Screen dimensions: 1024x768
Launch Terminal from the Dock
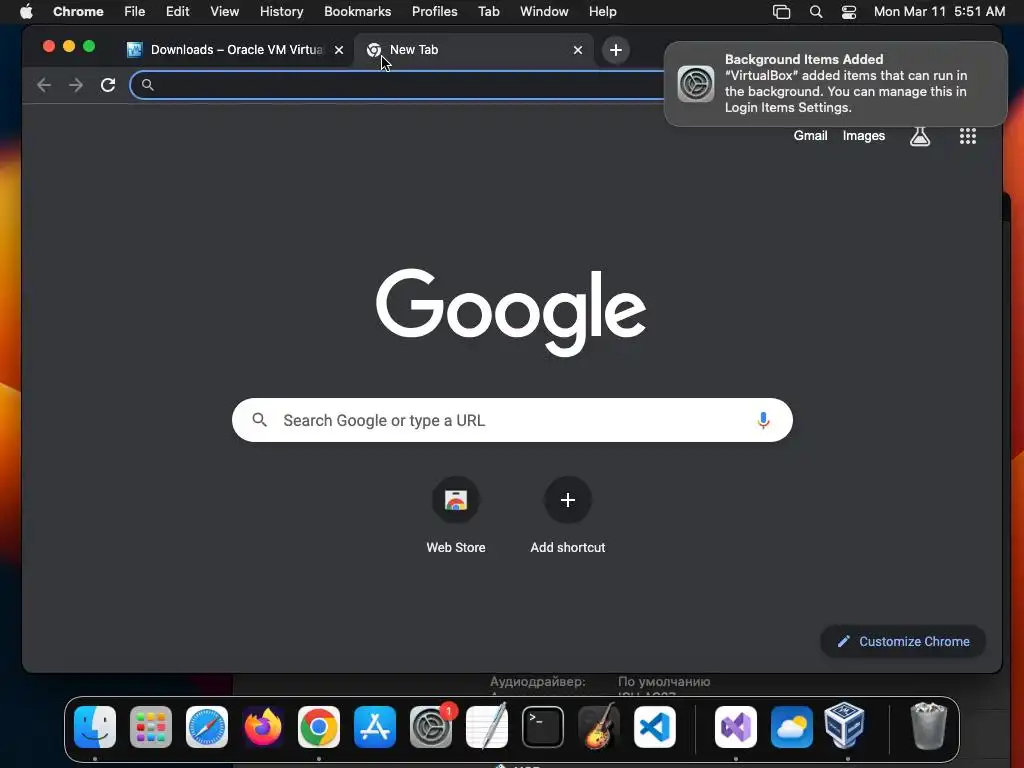click(x=543, y=727)
